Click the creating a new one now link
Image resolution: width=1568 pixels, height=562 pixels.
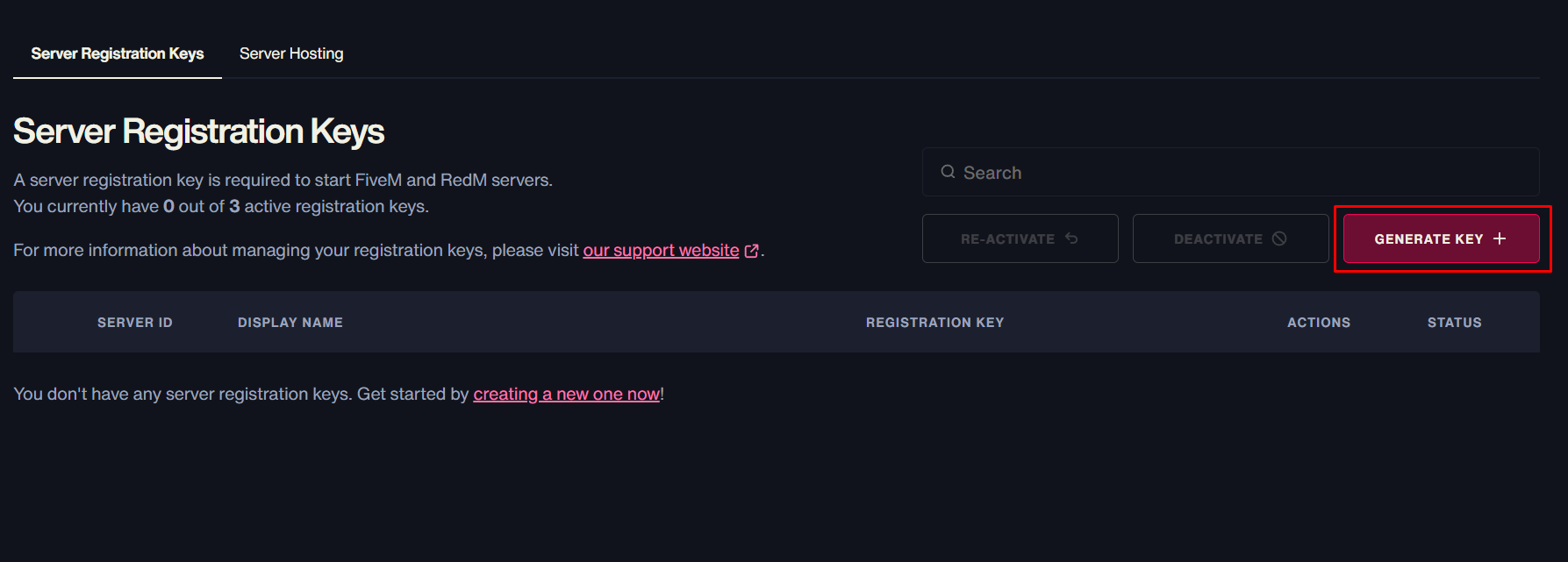(x=566, y=394)
